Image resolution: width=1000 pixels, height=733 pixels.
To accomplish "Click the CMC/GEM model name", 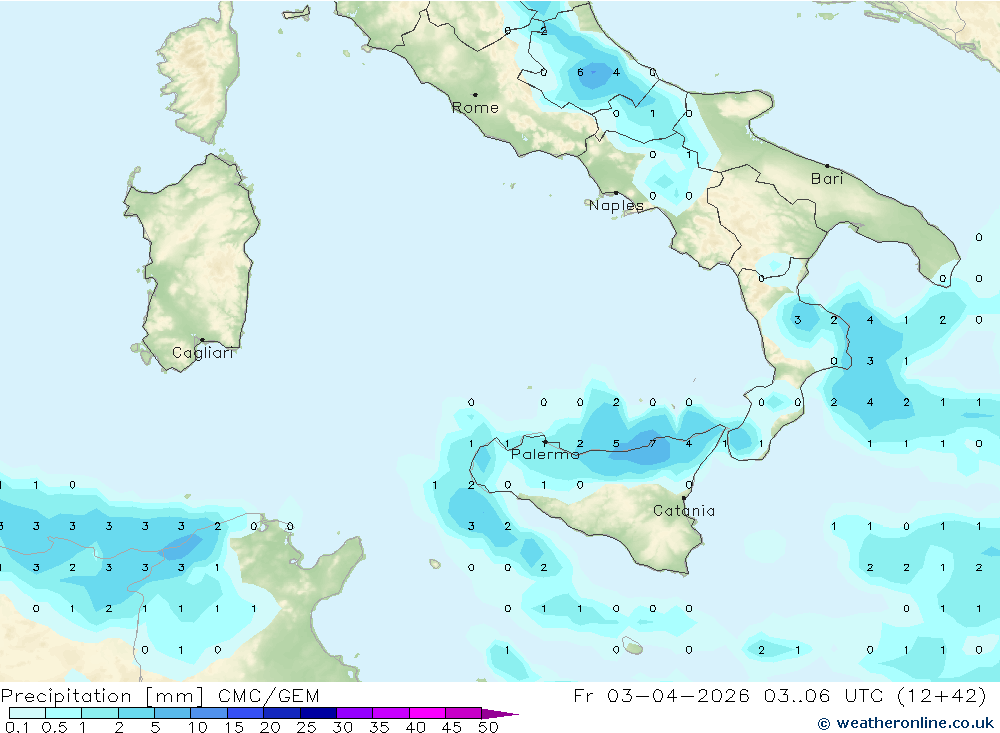I will (x=268, y=695).
